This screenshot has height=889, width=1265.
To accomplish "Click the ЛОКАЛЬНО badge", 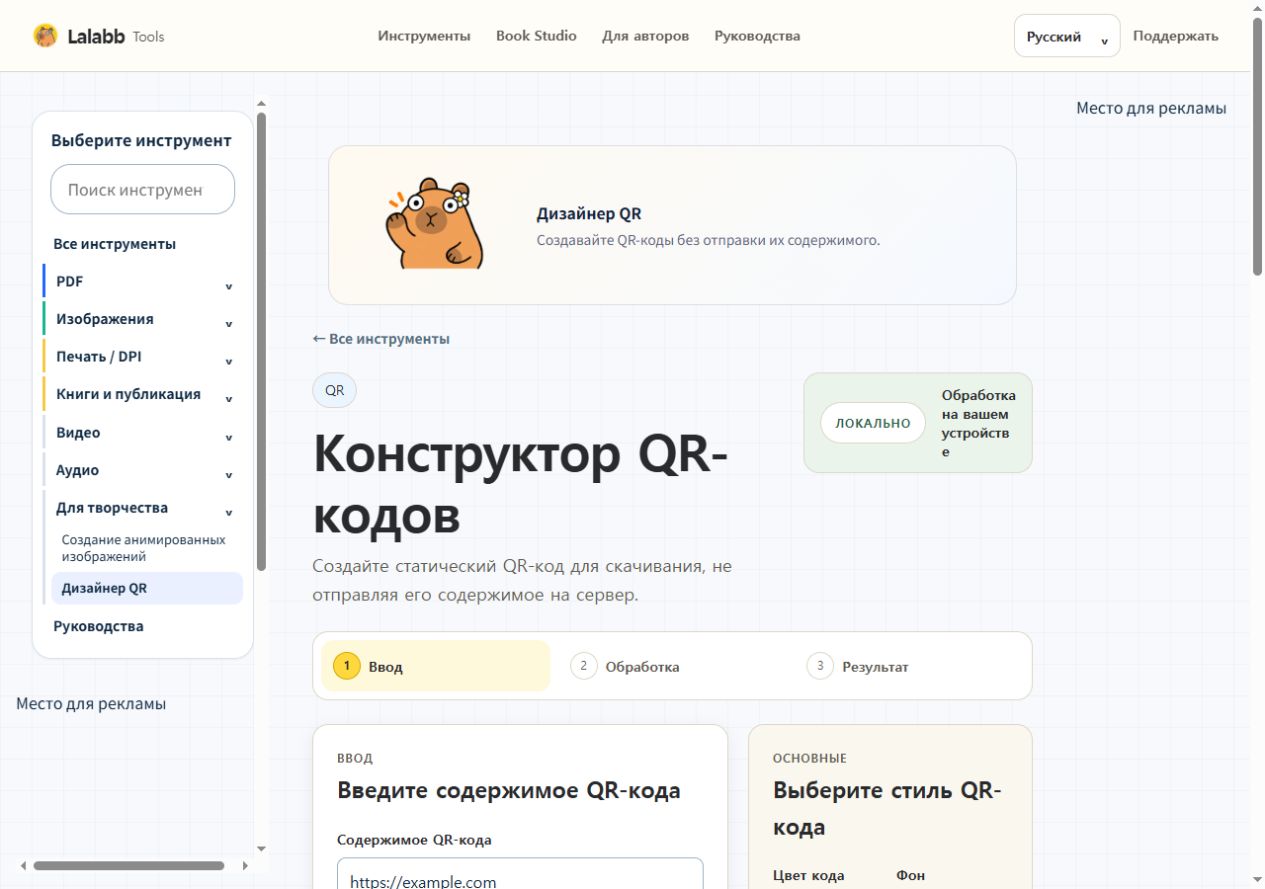I will point(873,423).
